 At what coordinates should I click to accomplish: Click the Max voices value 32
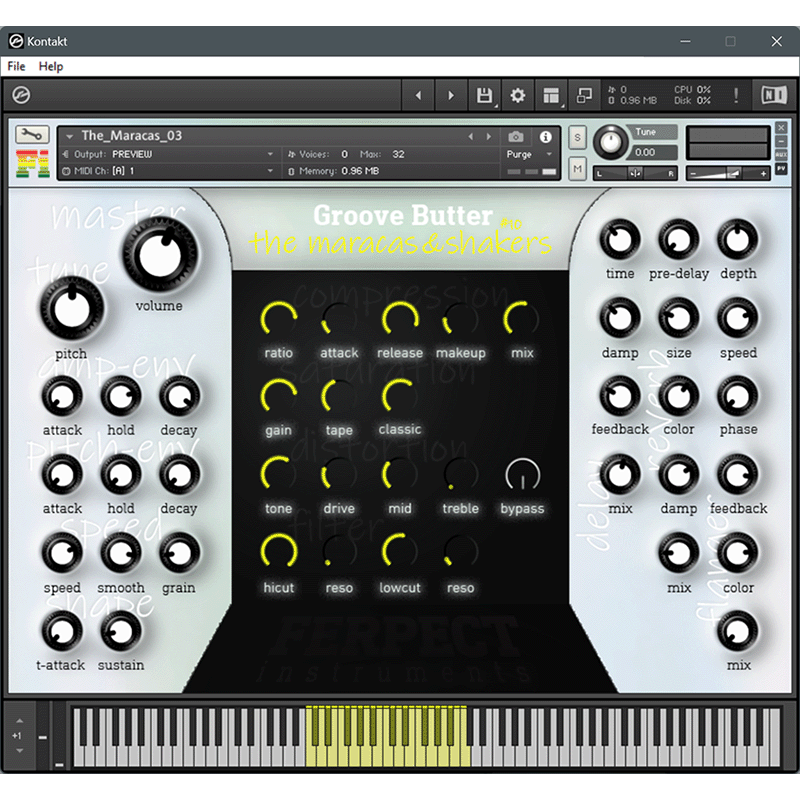pyautogui.click(x=398, y=155)
